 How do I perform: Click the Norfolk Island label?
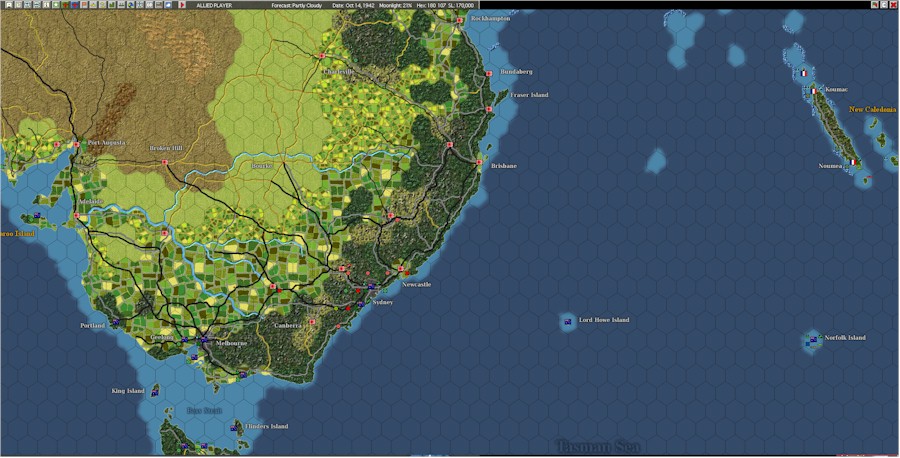845,338
